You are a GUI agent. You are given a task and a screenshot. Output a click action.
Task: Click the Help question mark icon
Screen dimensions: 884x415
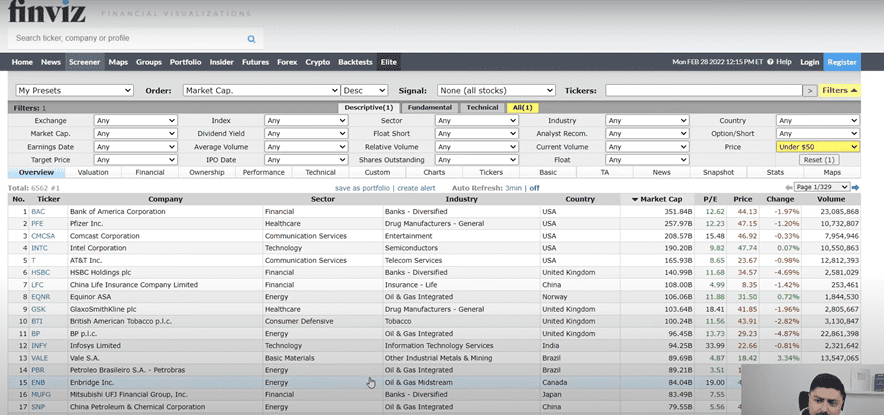click(770, 62)
